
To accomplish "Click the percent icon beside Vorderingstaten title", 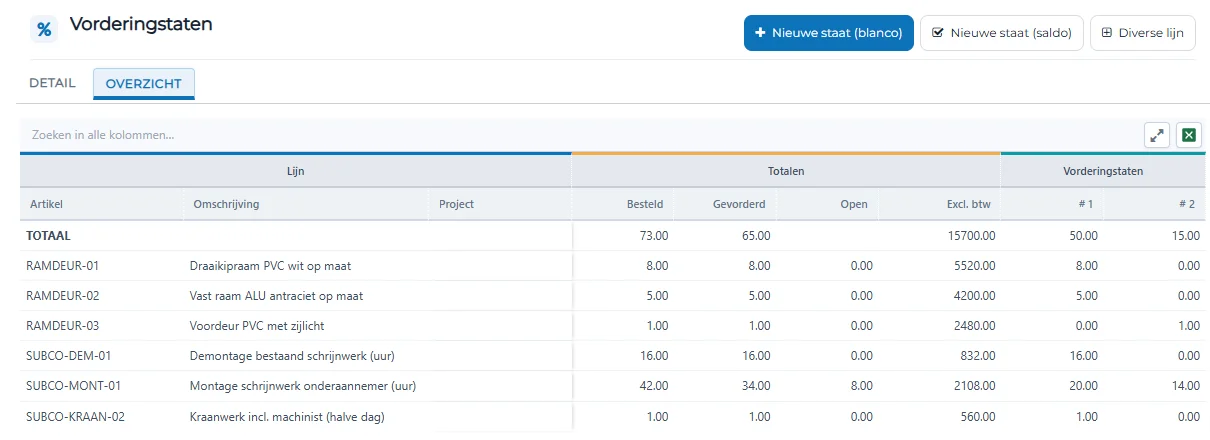I will (x=44, y=29).
